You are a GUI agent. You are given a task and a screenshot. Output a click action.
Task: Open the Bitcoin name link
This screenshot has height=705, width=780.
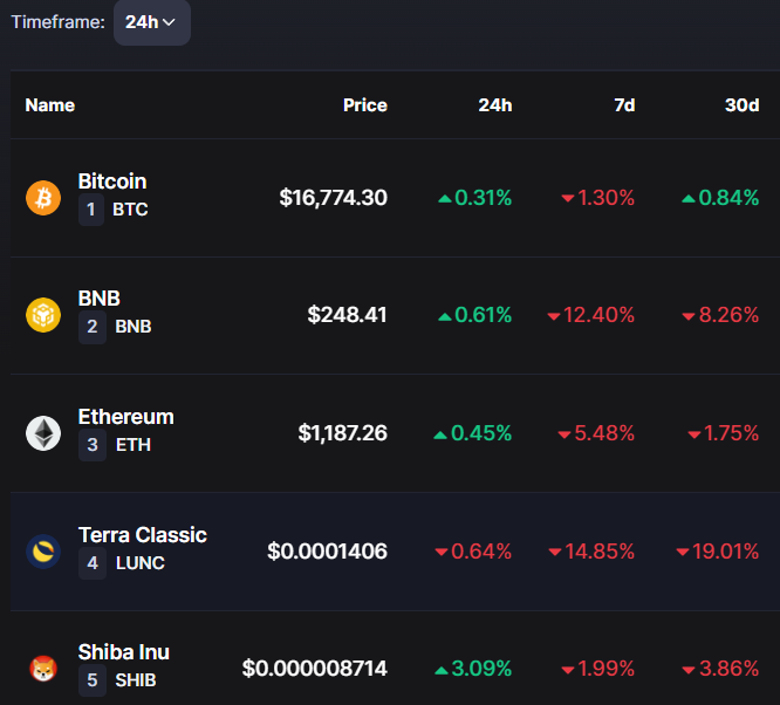click(112, 181)
